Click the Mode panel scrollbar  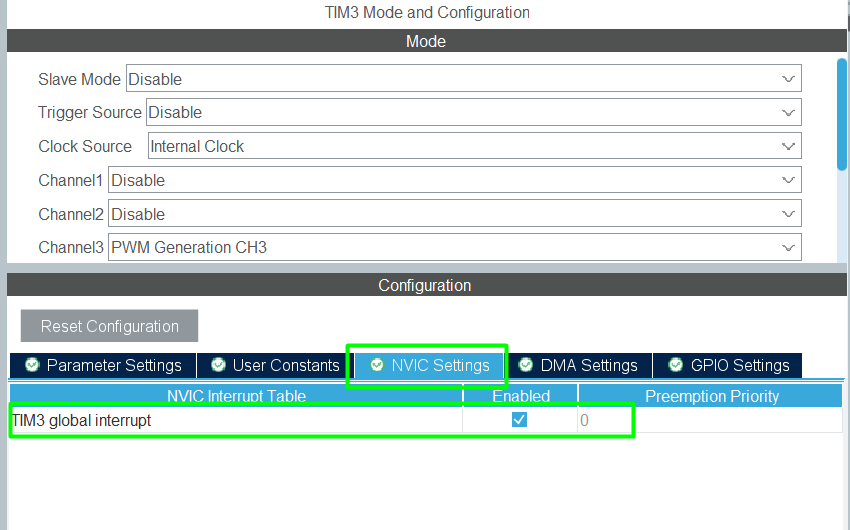(x=841, y=115)
